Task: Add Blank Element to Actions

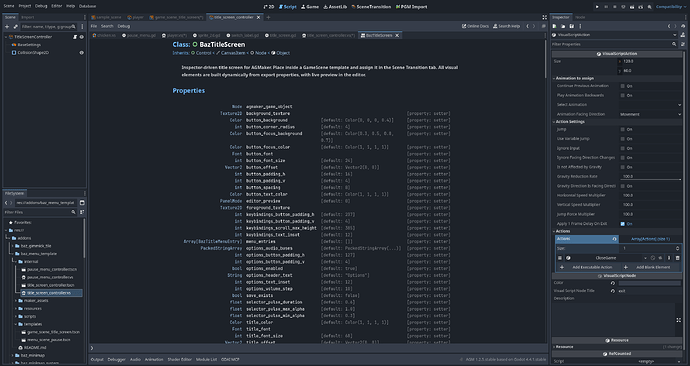Action: click(x=651, y=267)
